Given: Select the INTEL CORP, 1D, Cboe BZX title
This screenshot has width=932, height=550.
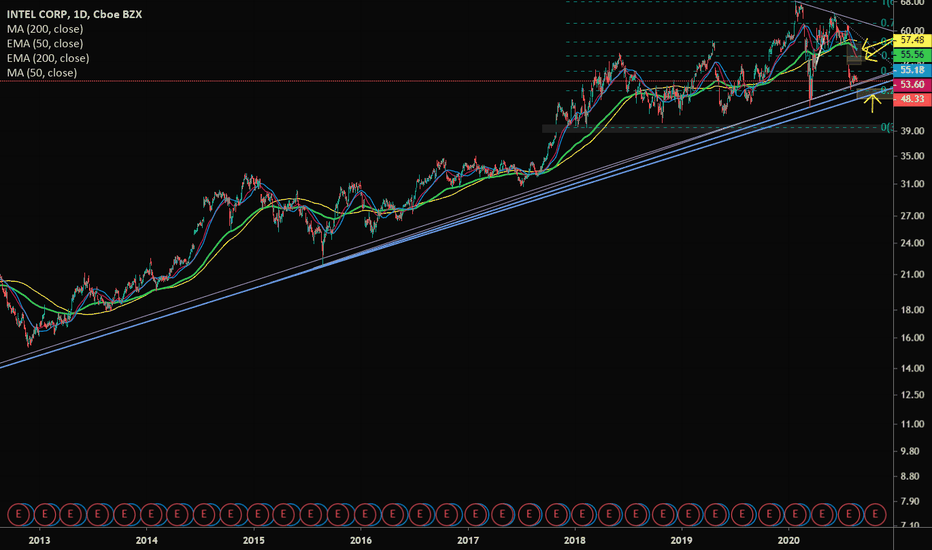Looking at the screenshot, I should (x=74, y=14).
